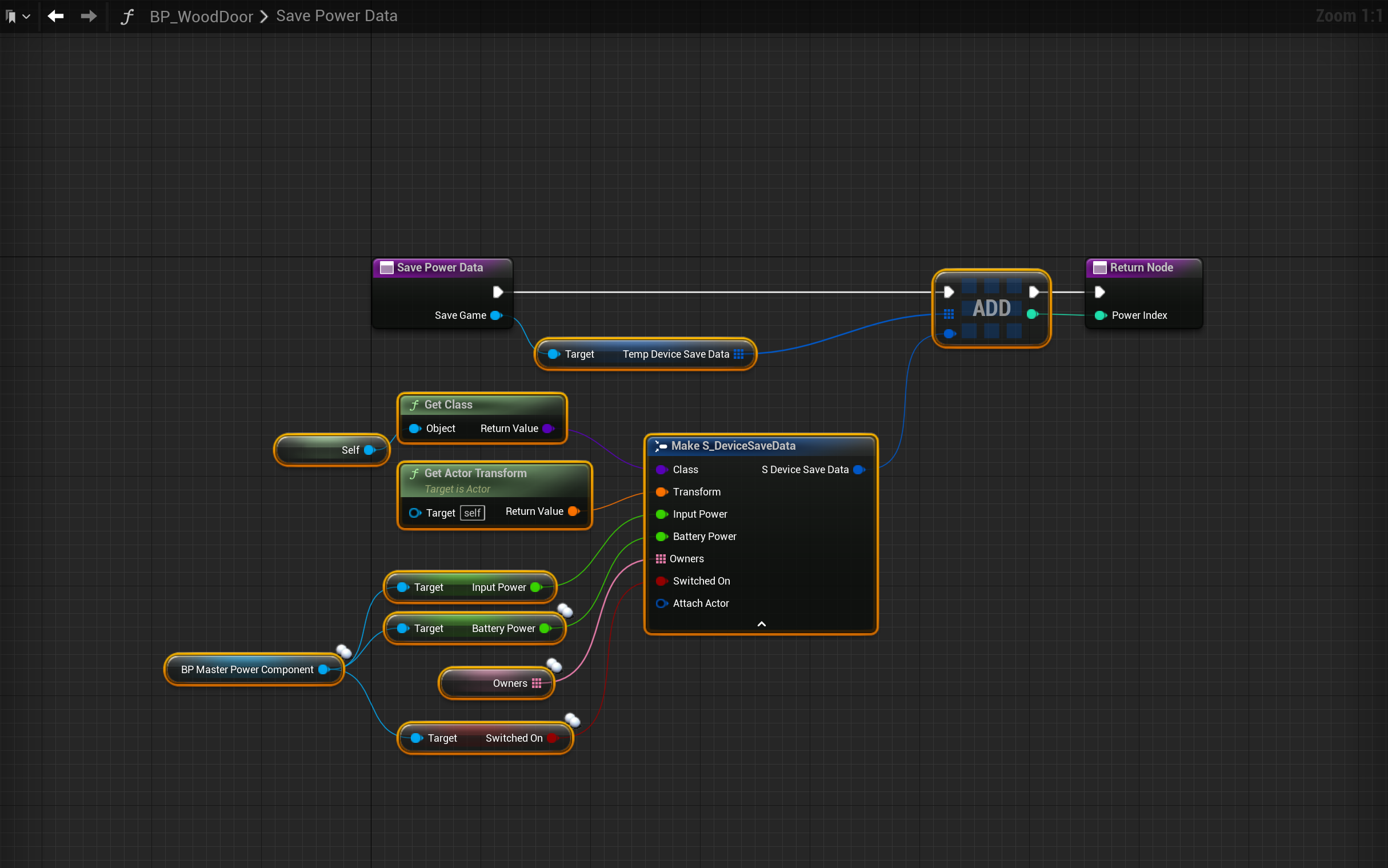1388x868 pixels.
Task: Click the back navigation arrow
Action: [x=55, y=16]
